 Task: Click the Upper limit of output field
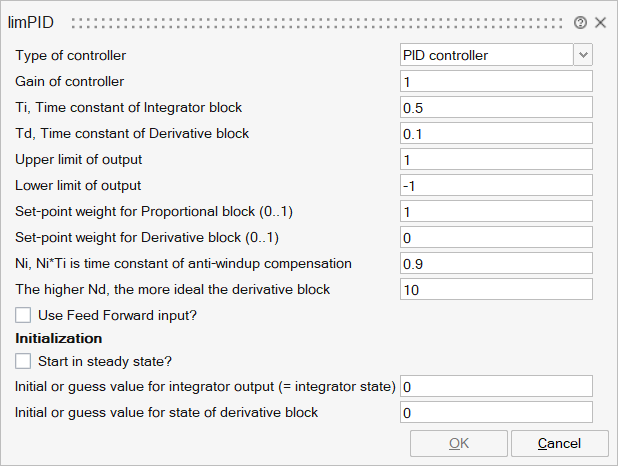click(496, 160)
